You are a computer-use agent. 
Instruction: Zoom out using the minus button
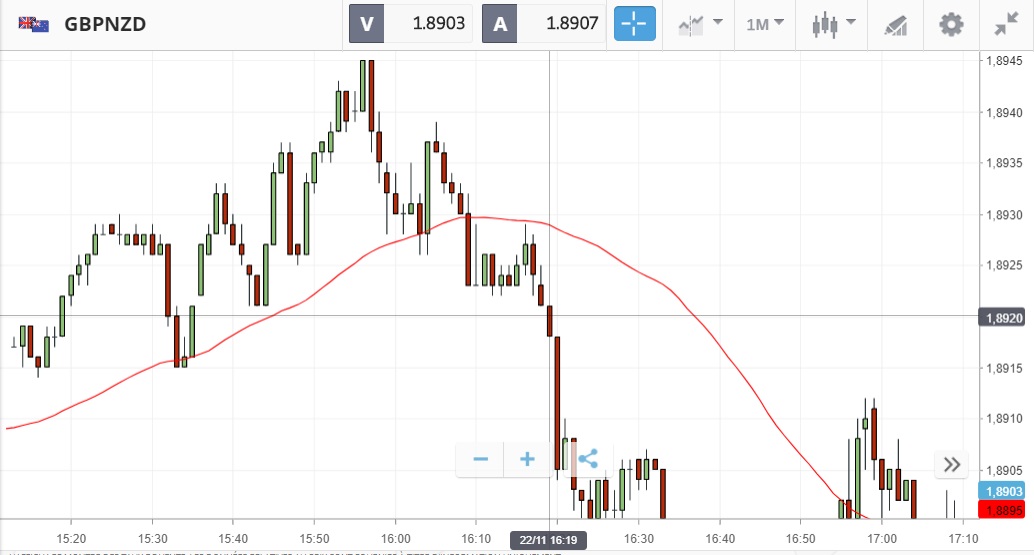[481, 460]
